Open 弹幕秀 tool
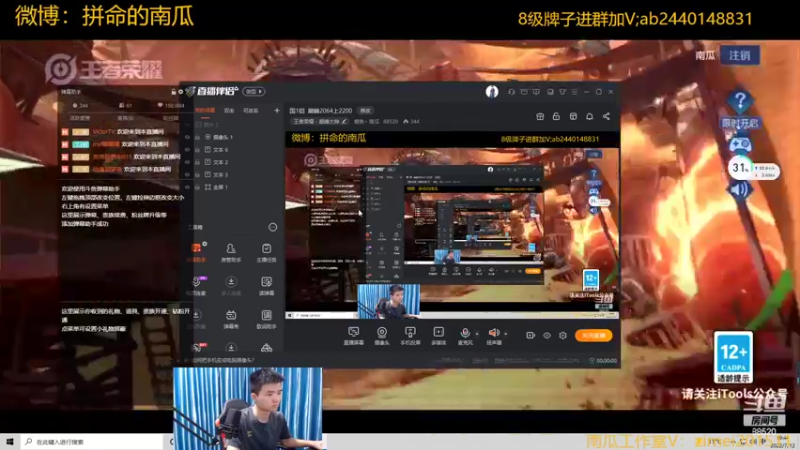The height and width of the screenshot is (450, 800). [x=231, y=319]
